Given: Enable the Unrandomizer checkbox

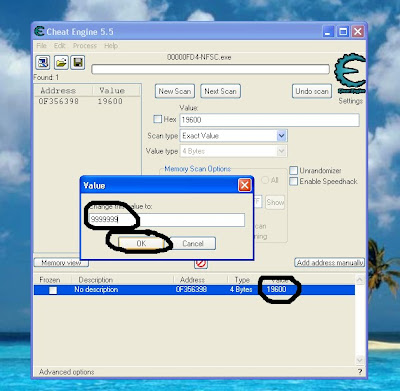Looking at the screenshot, I should (x=293, y=171).
